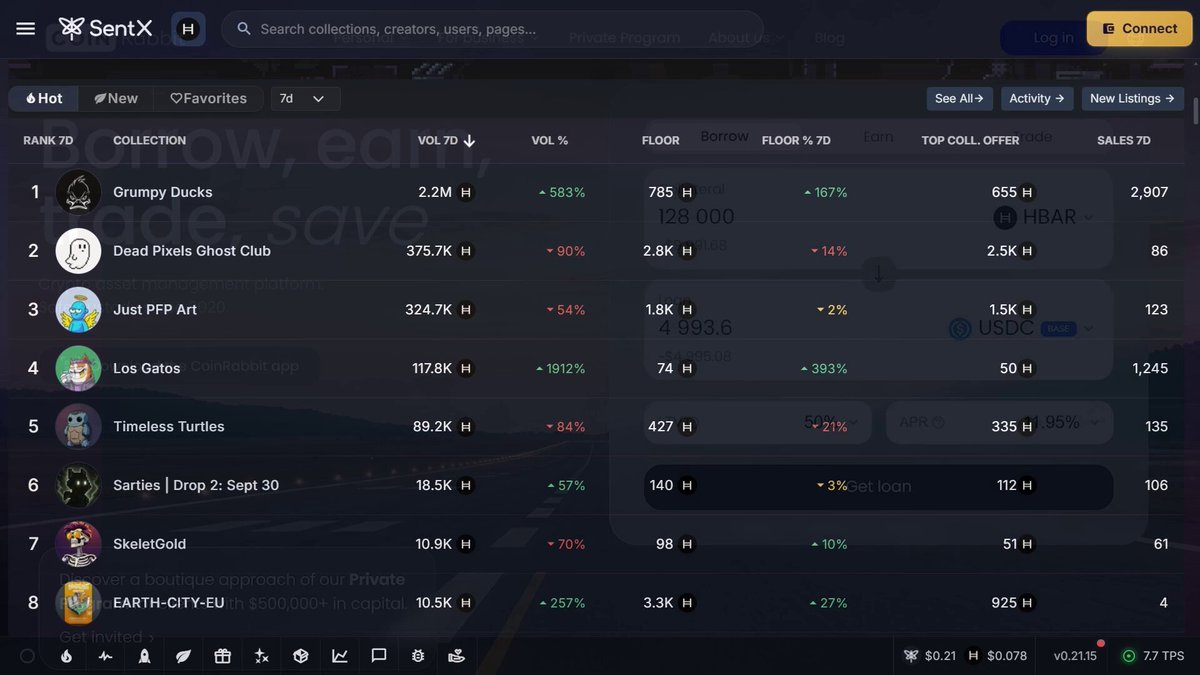Click the Timeless Turtles collection name
Screen dimensions: 1200x675
click(169, 427)
